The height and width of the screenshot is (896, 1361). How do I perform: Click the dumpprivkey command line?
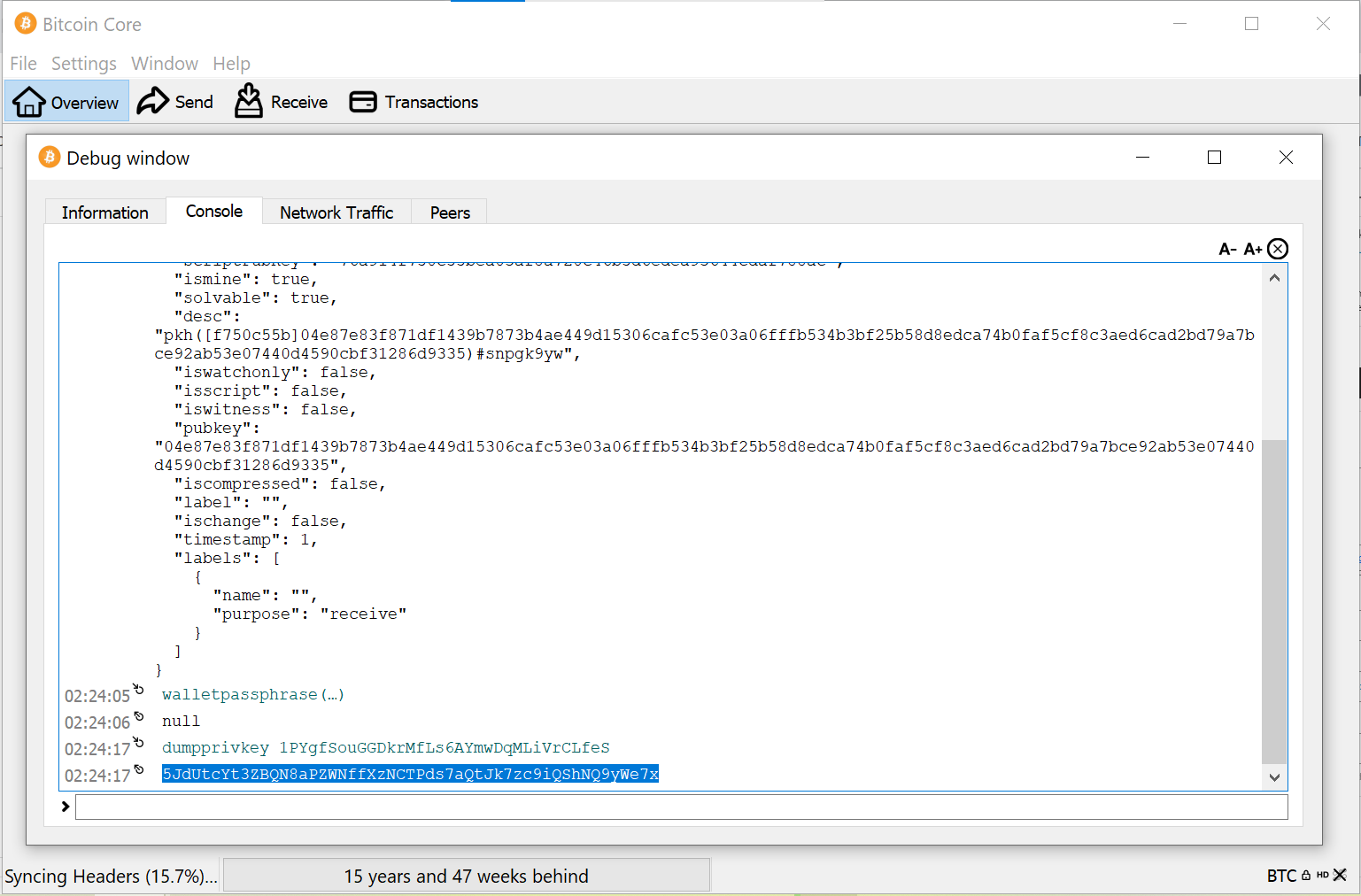[x=385, y=748]
